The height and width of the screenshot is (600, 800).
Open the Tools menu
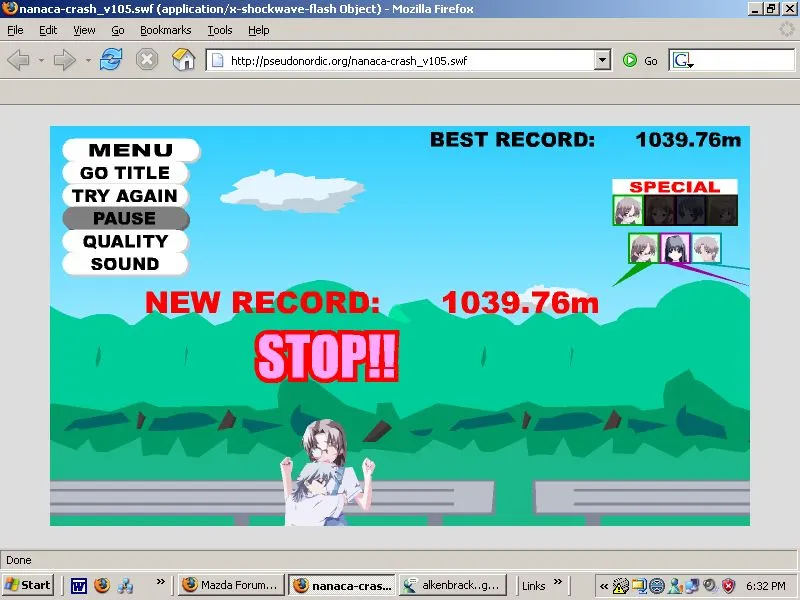pyautogui.click(x=219, y=30)
